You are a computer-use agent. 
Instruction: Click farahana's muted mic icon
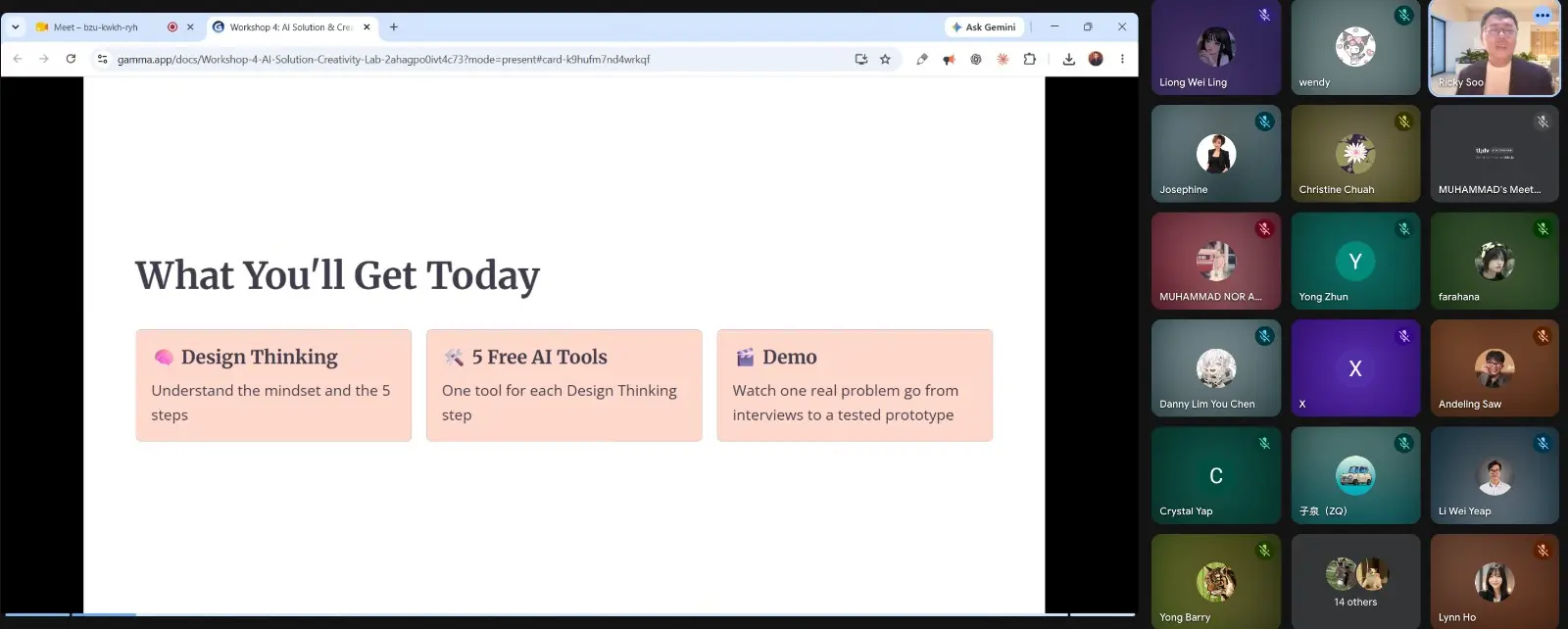pos(1543,228)
